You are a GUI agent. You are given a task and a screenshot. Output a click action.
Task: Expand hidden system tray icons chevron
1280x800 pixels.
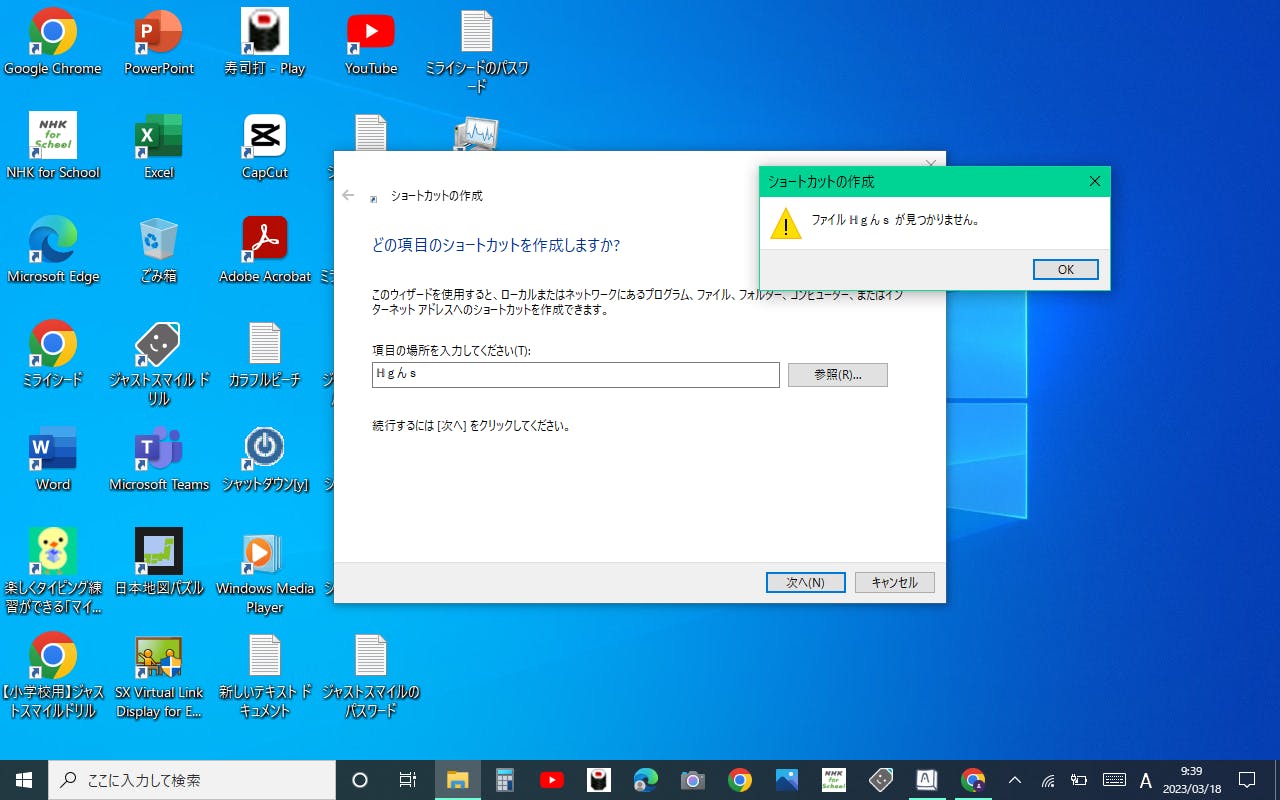pos(1015,780)
